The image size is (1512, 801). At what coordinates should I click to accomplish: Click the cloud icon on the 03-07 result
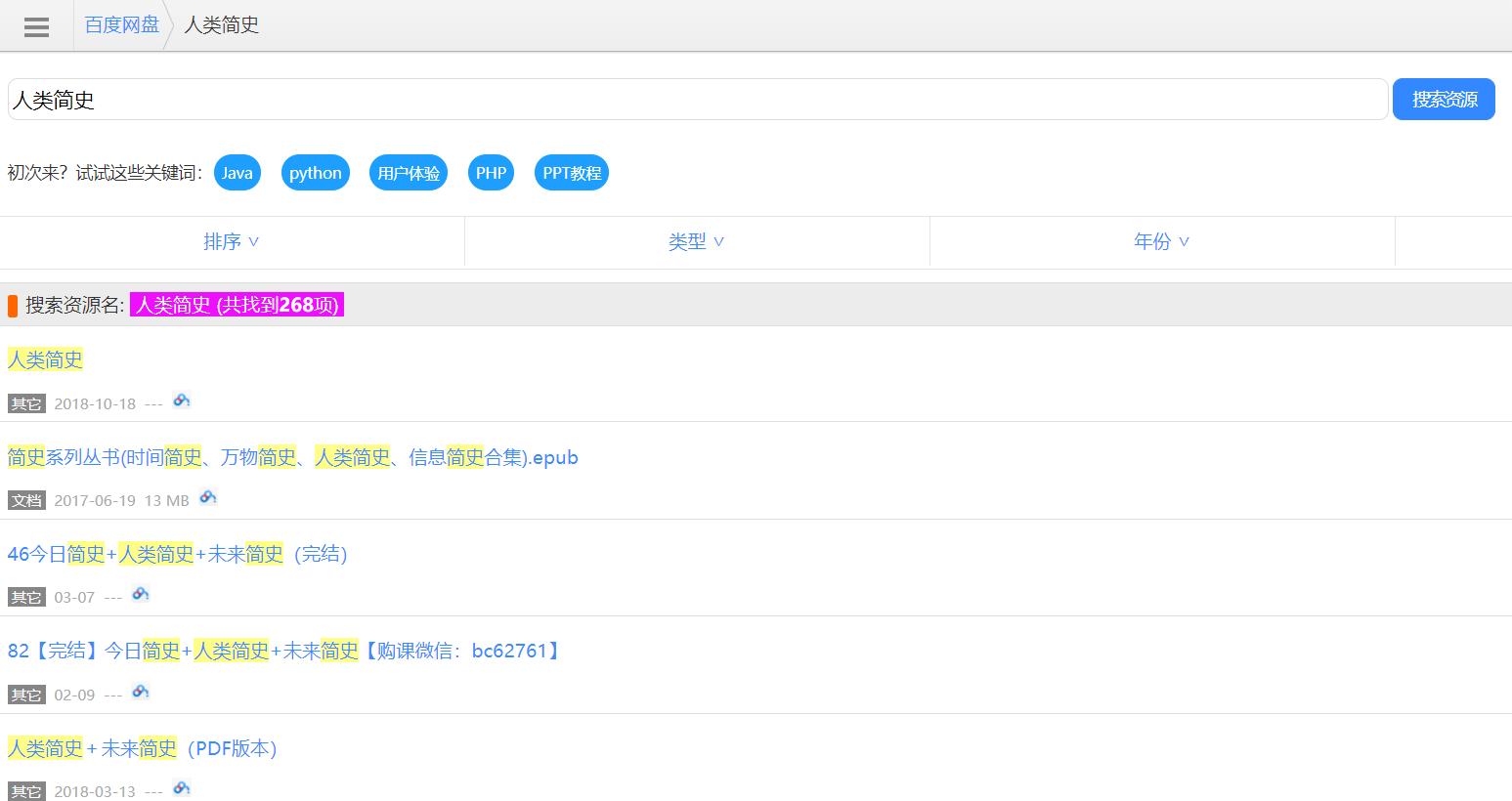pyautogui.click(x=140, y=594)
